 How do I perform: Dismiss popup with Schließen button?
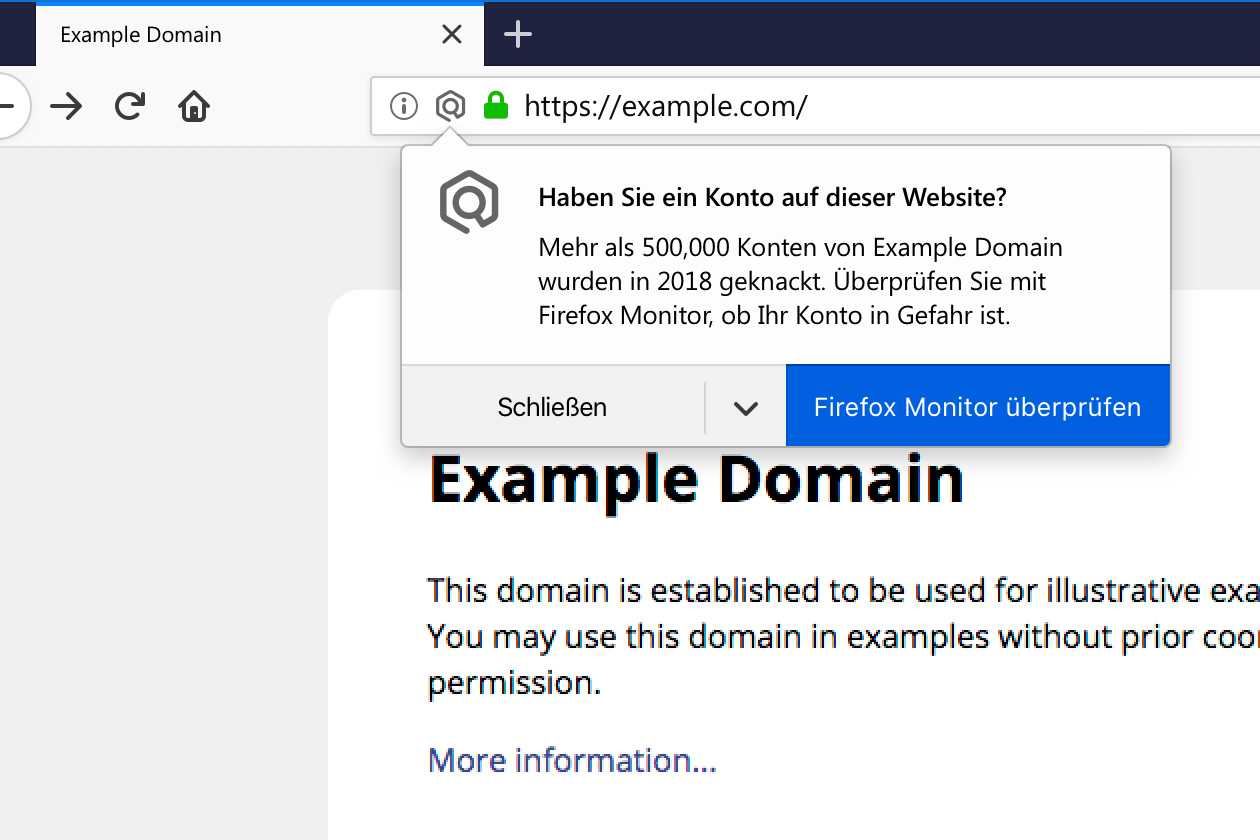(553, 407)
